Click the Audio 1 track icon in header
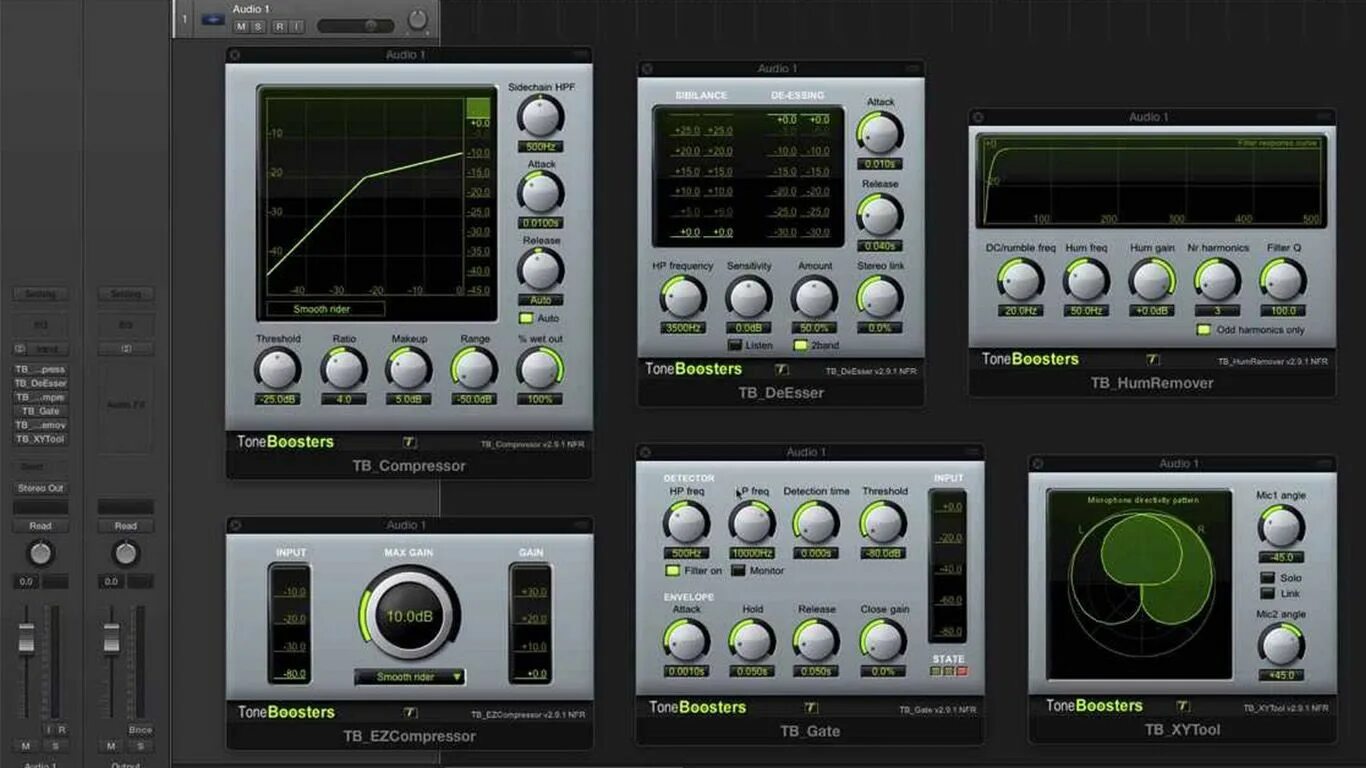This screenshot has height=768, width=1366. tap(212, 19)
